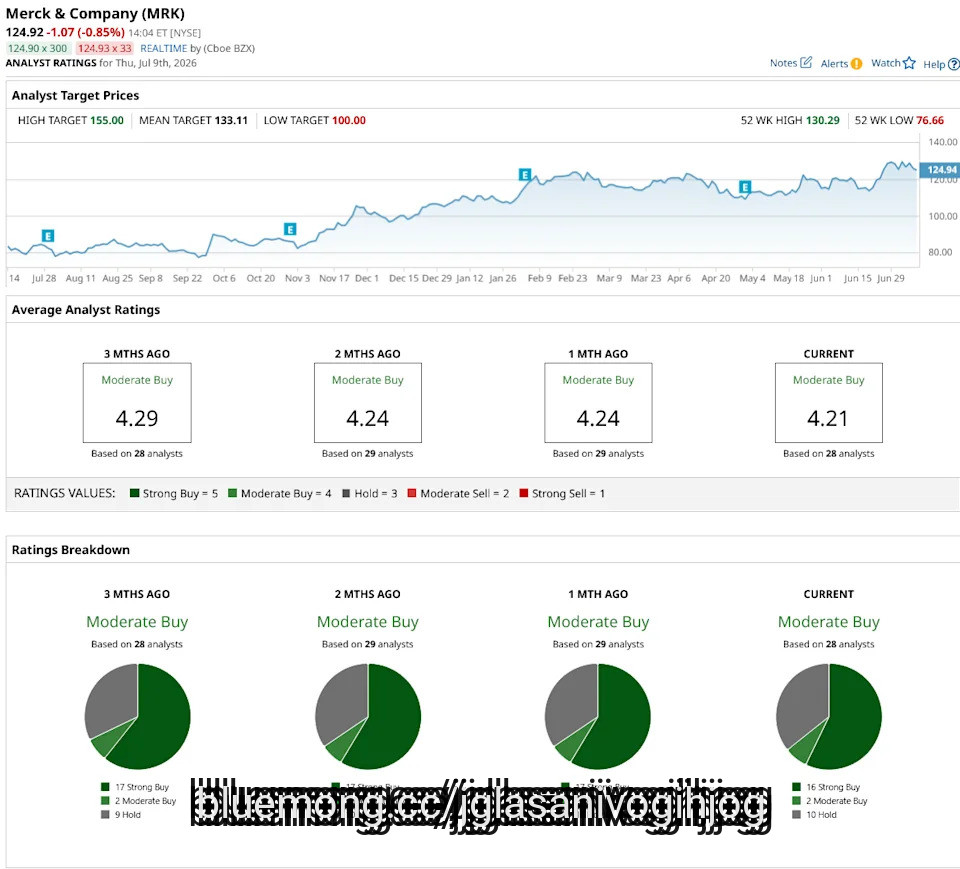Click the 80.00 price axis label

point(940,252)
